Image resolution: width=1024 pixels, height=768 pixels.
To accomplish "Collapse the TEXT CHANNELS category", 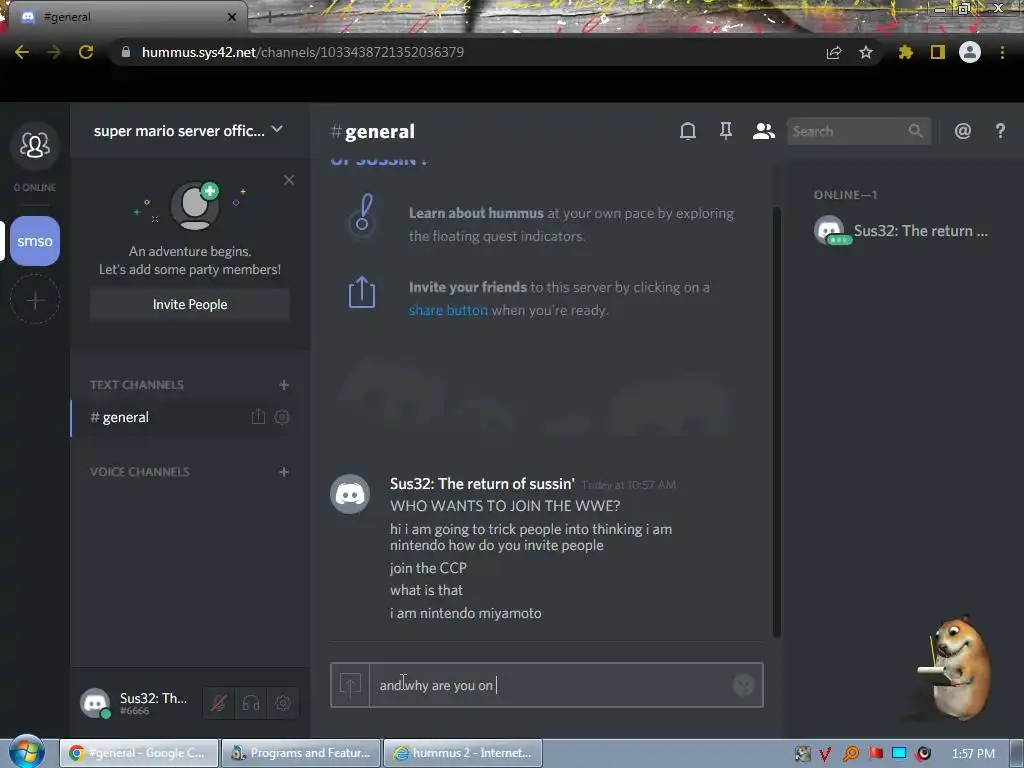I will click(x=136, y=385).
